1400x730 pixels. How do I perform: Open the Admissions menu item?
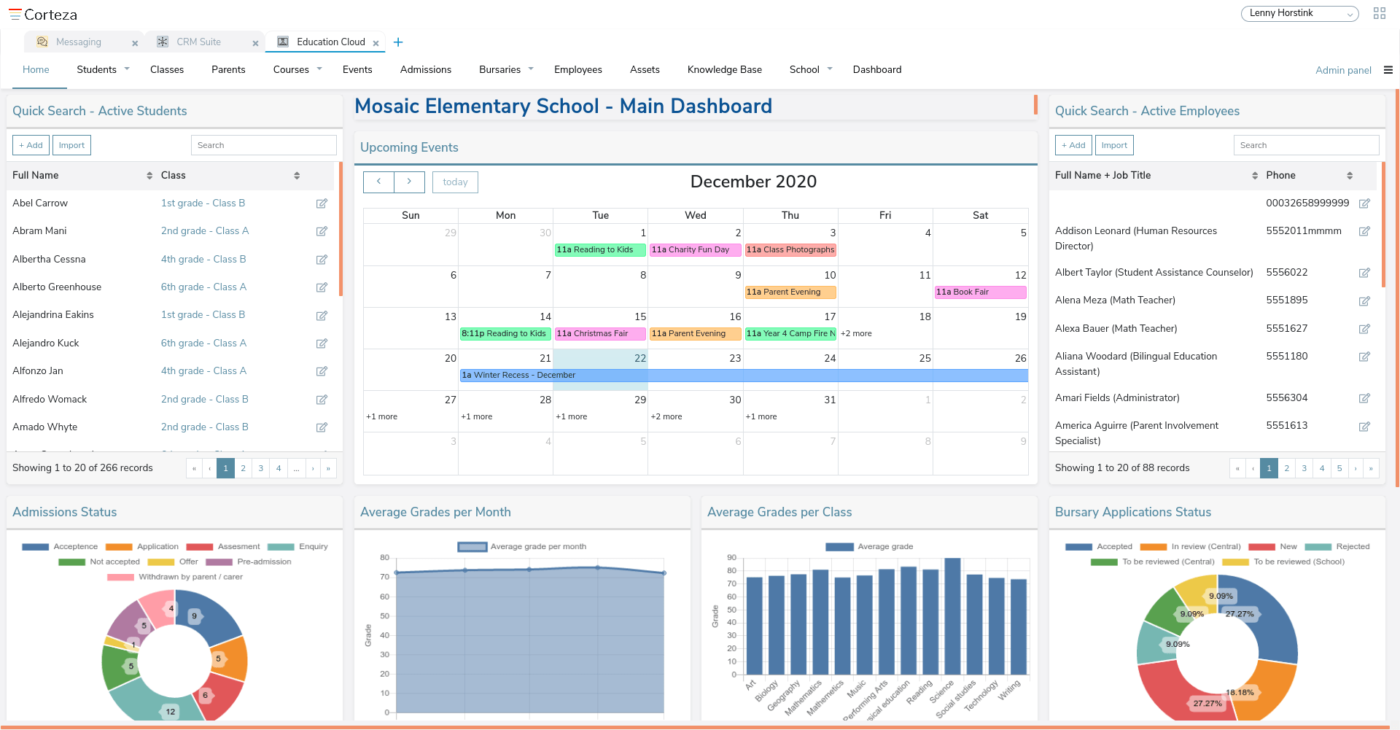(x=426, y=70)
